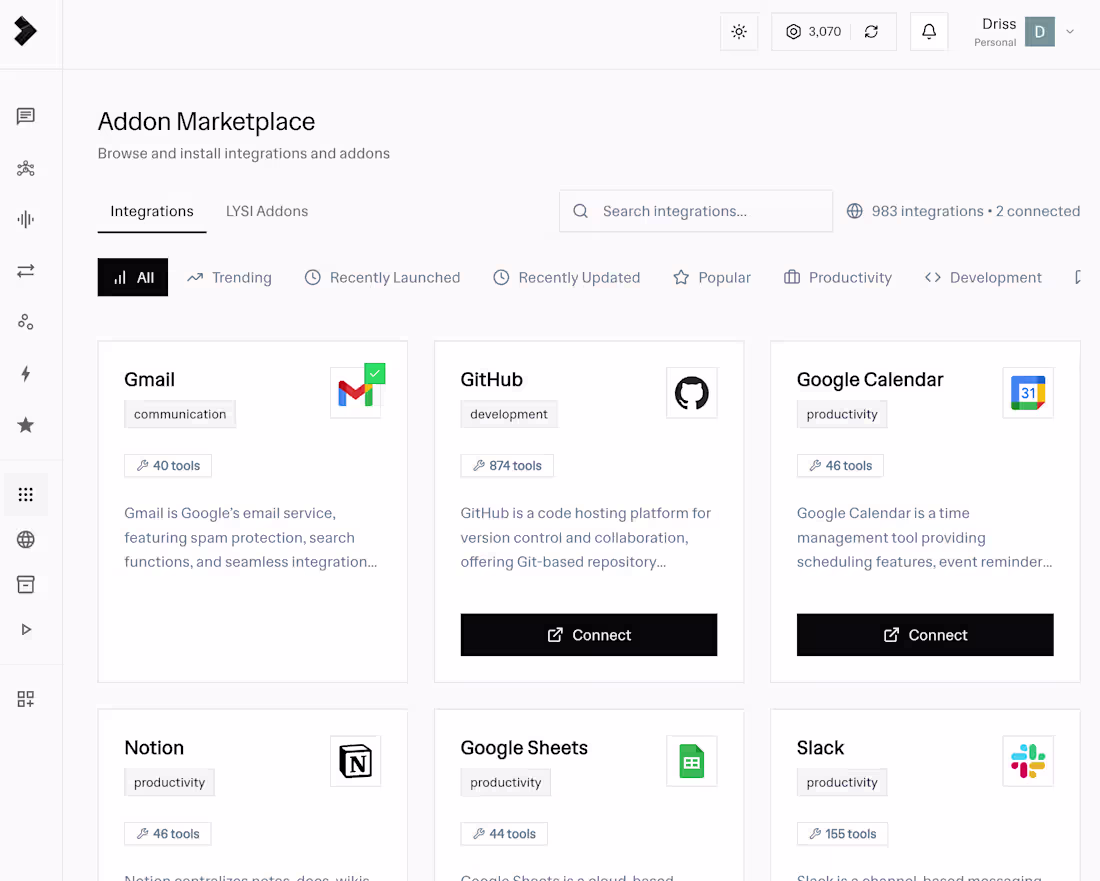Screen dimensions: 1100x881
Task: Select the Trending category filter
Action: click(x=229, y=277)
